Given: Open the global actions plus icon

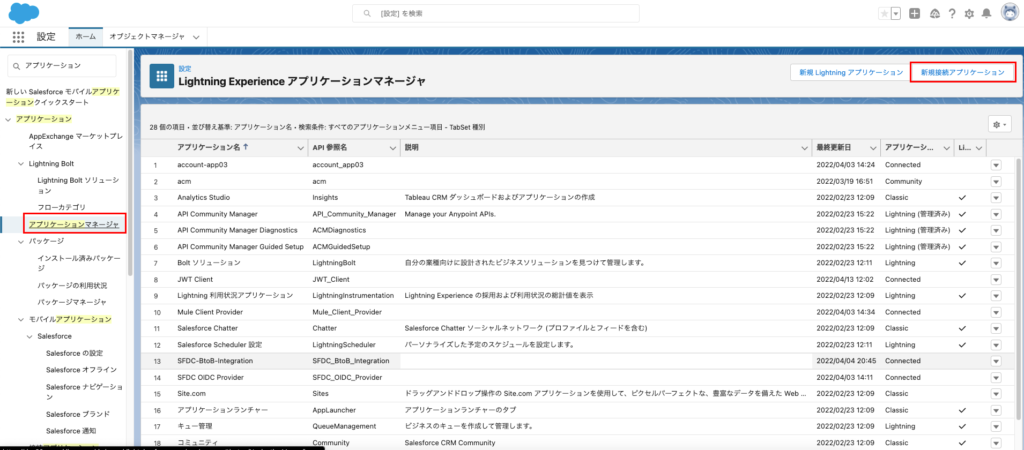Looking at the screenshot, I should coord(914,13).
